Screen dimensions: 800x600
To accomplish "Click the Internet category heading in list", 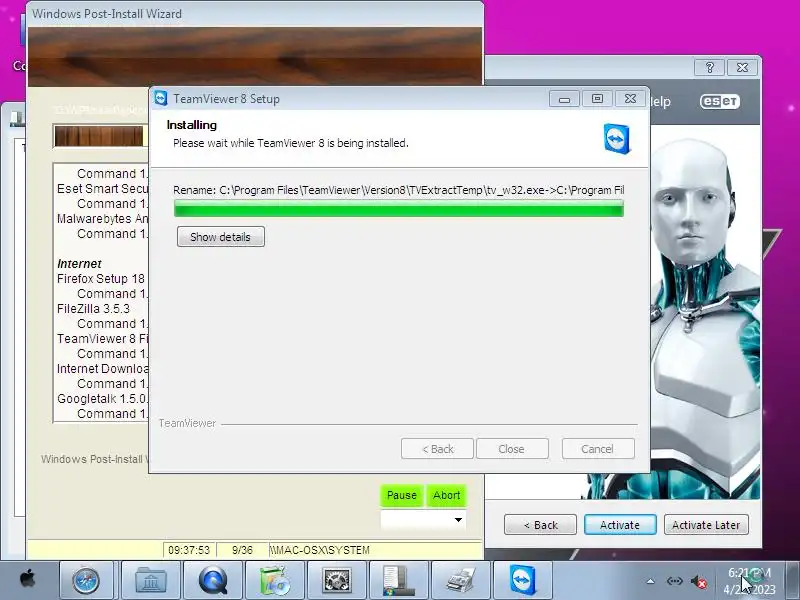I will tap(79, 264).
